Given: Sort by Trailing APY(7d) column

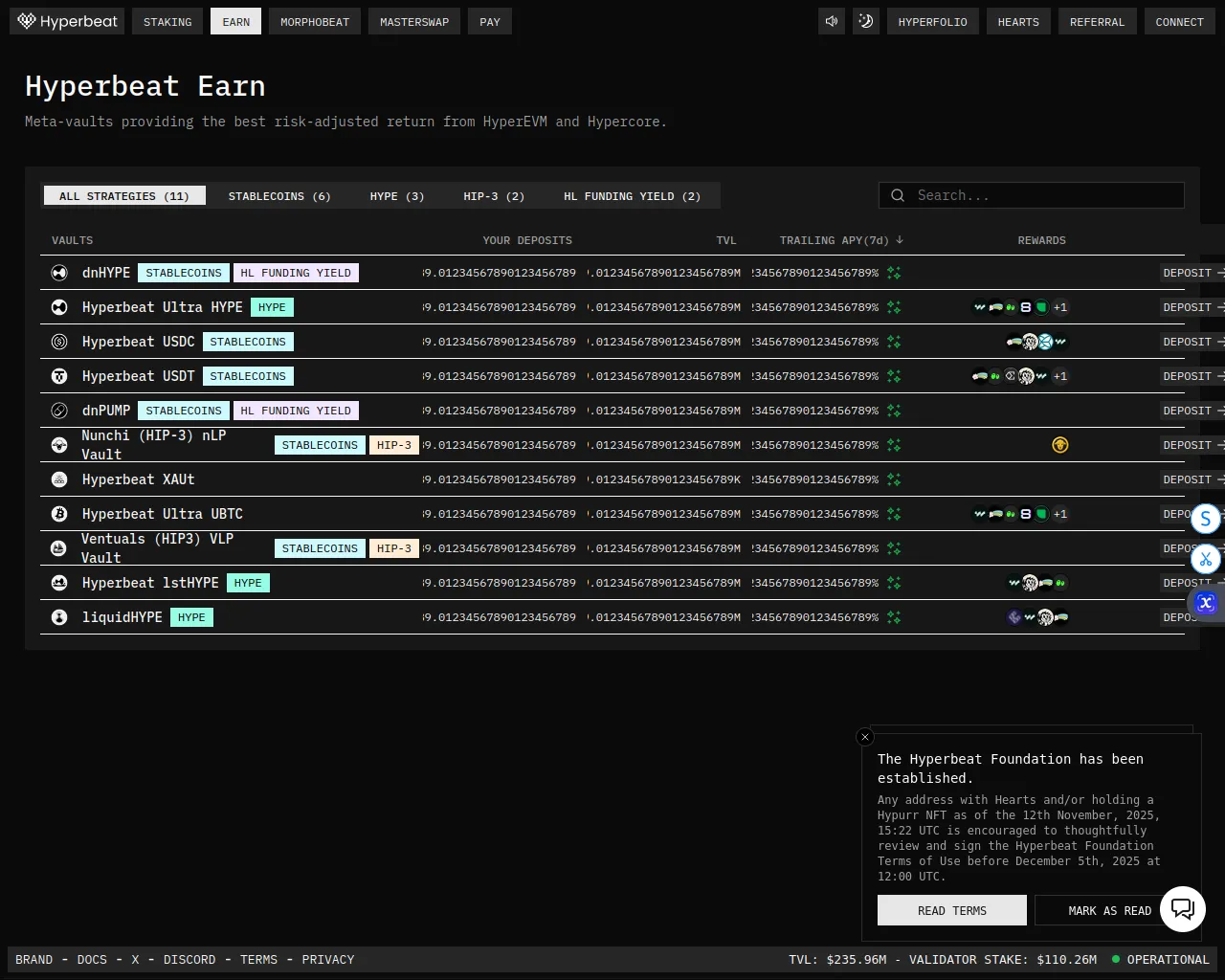Looking at the screenshot, I should click(841, 240).
